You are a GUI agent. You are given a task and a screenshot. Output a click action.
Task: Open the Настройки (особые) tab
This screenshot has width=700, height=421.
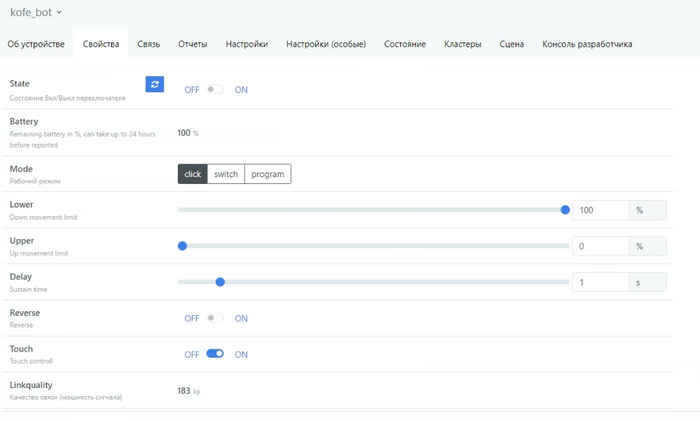coord(326,44)
